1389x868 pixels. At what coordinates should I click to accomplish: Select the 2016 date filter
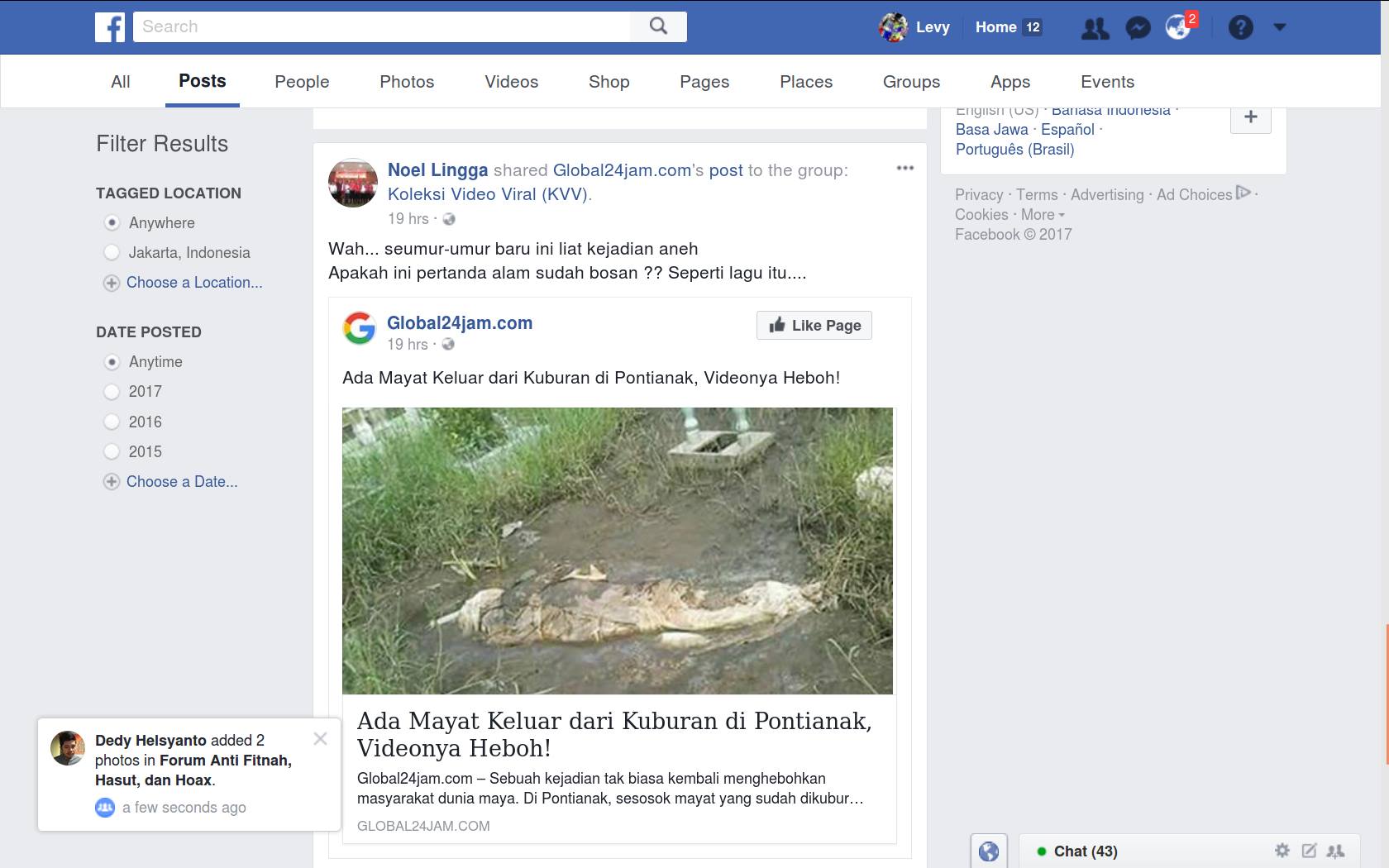[112, 422]
